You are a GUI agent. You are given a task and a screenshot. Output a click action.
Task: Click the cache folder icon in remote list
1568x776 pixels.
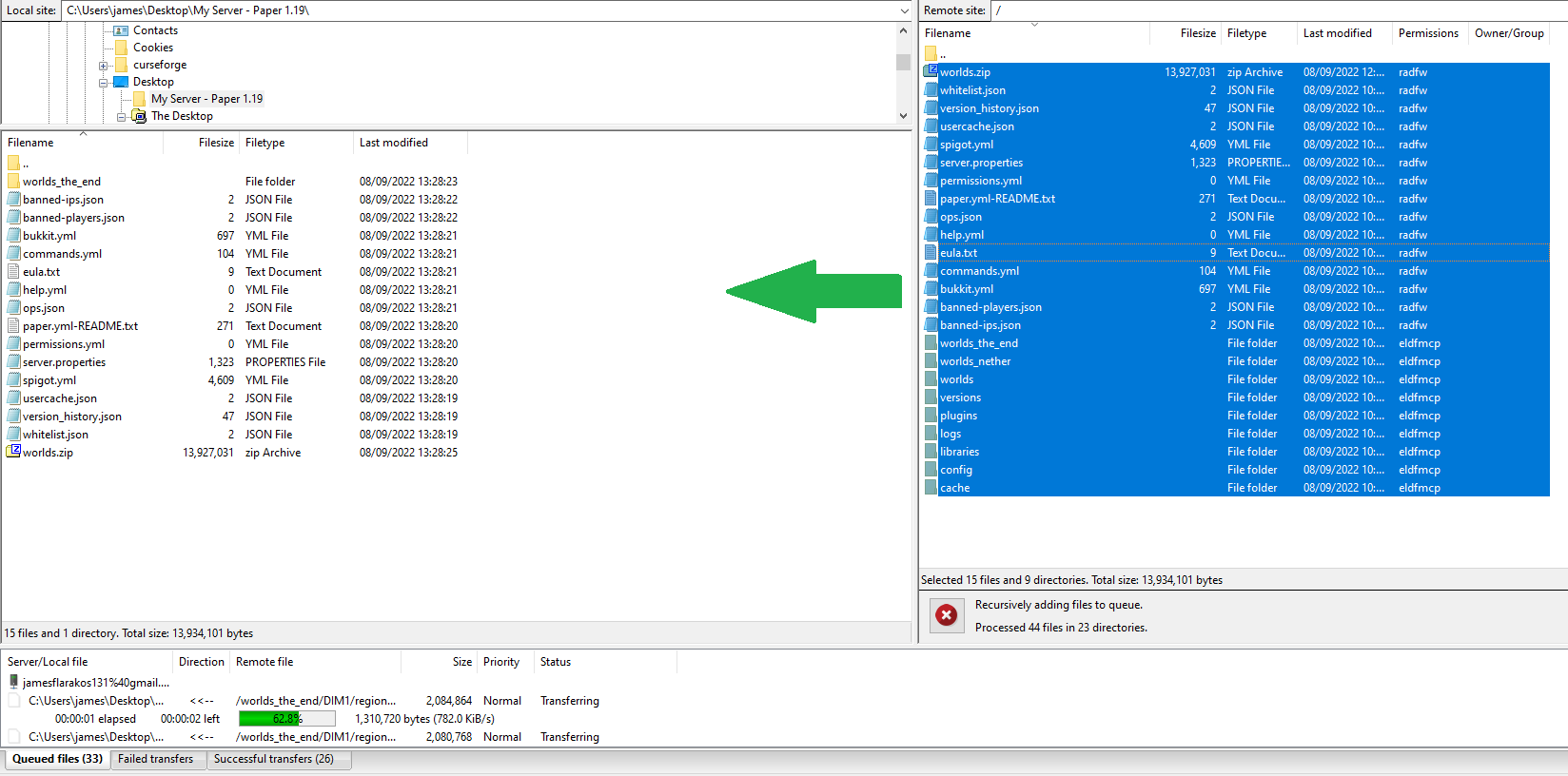tap(931, 487)
